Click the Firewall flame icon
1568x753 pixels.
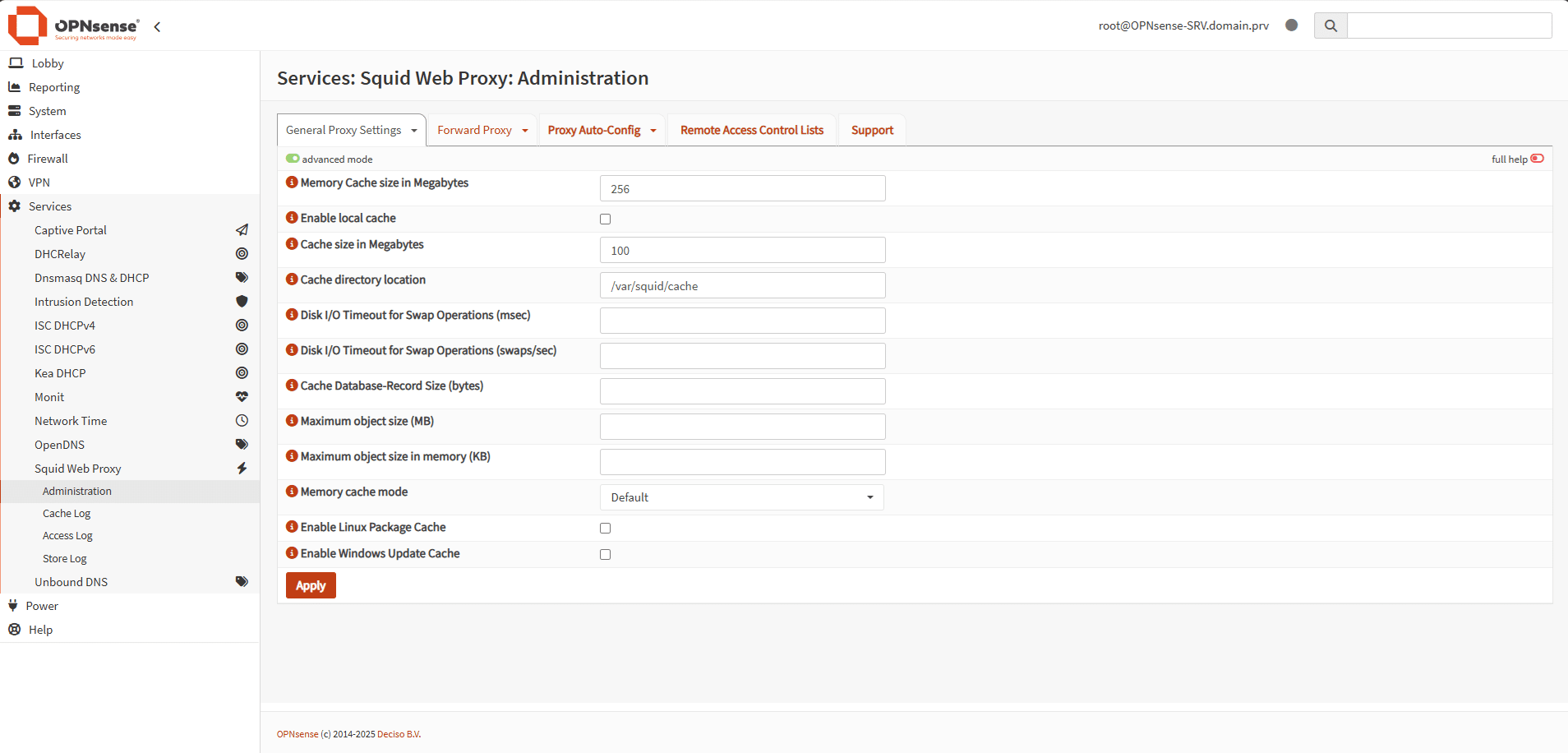pos(13,158)
